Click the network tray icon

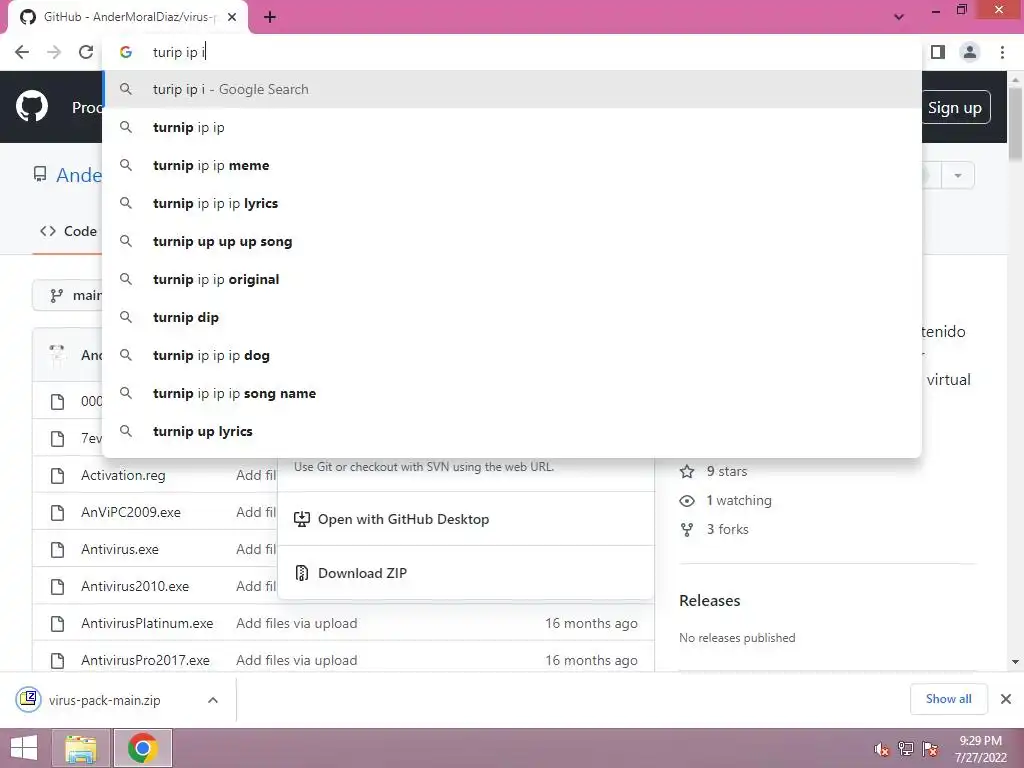(906, 748)
